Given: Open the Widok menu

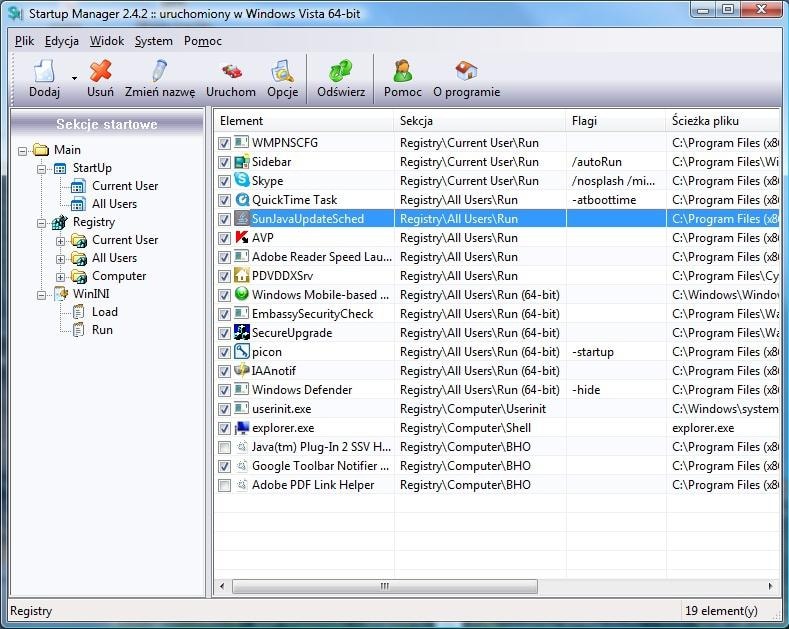Looking at the screenshot, I should click(x=107, y=41).
